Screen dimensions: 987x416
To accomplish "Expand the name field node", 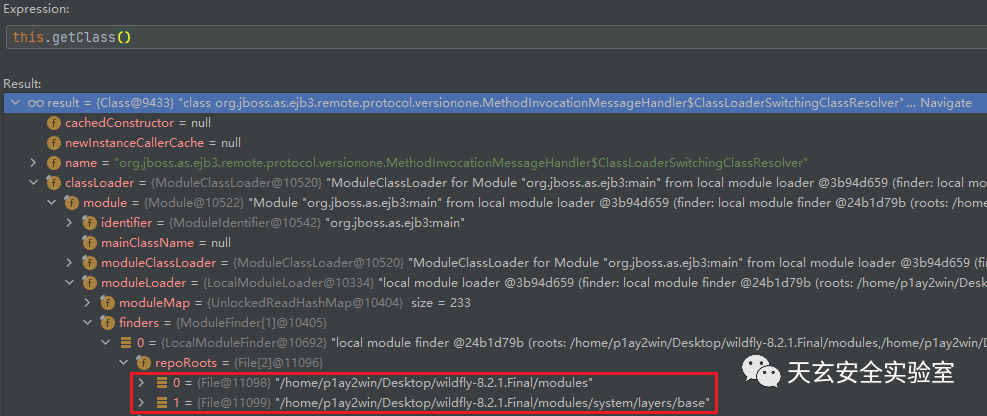I will (x=33, y=163).
